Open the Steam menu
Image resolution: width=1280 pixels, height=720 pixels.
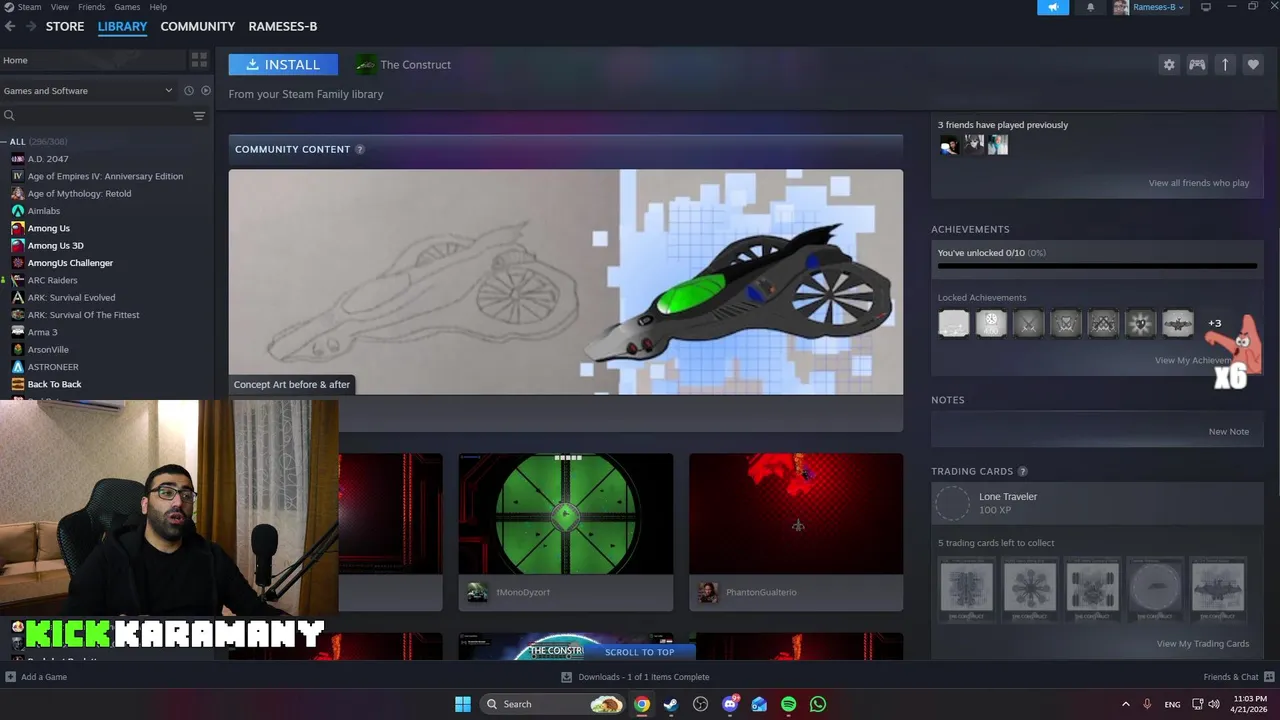23,7
